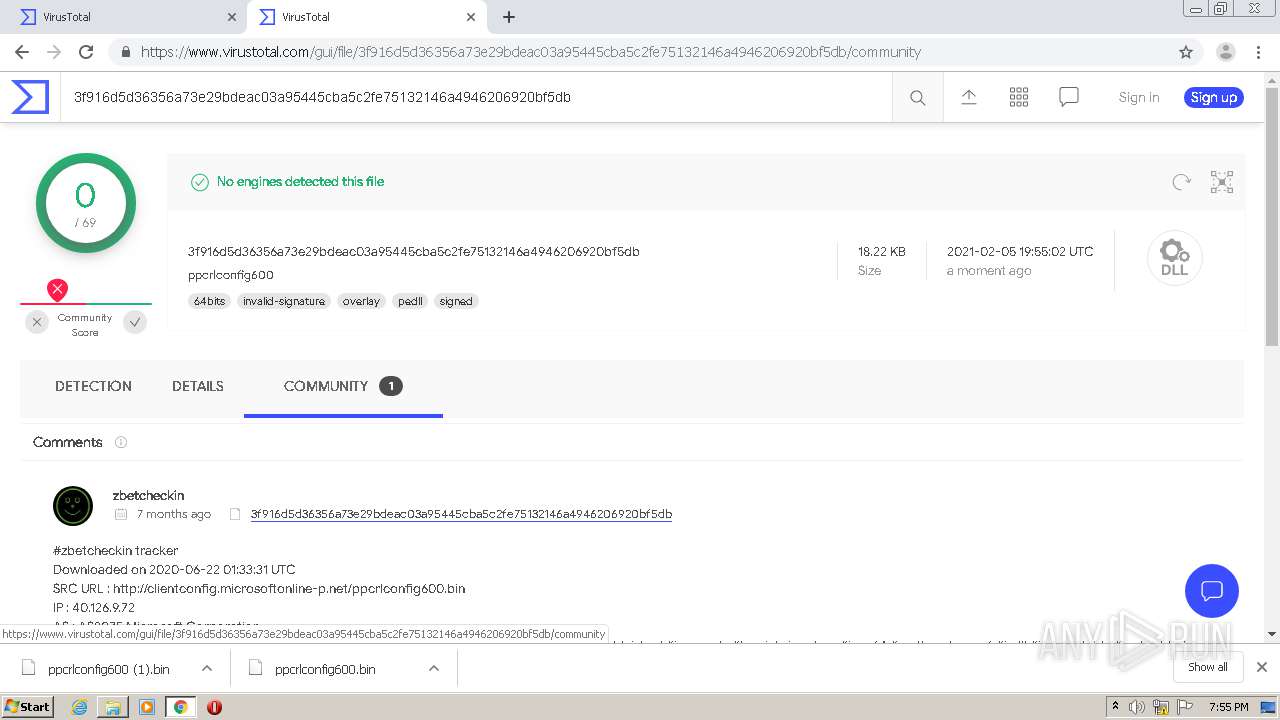The width and height of the screenshot is (1280, 720).
Task: Click the search magnifier icon
Action: pos(917,97)
